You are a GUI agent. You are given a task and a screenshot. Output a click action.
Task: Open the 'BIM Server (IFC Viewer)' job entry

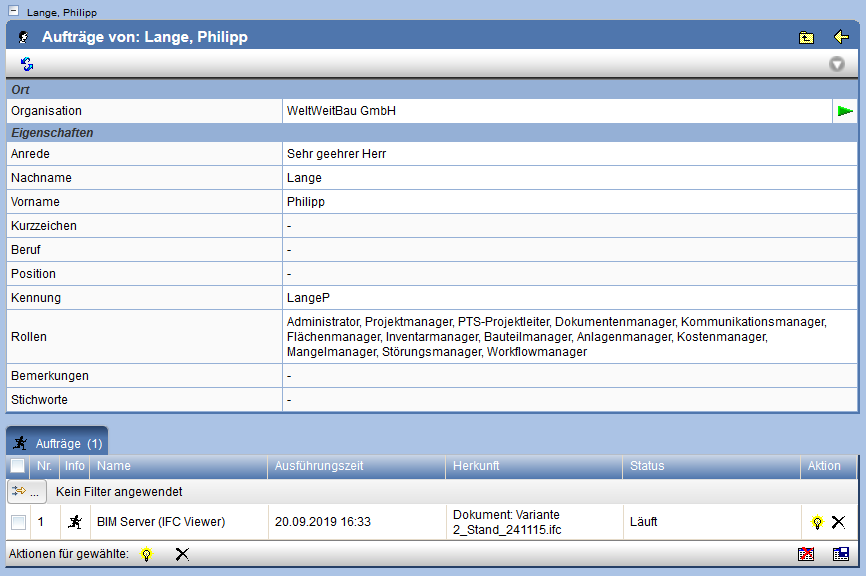(160, 522)
